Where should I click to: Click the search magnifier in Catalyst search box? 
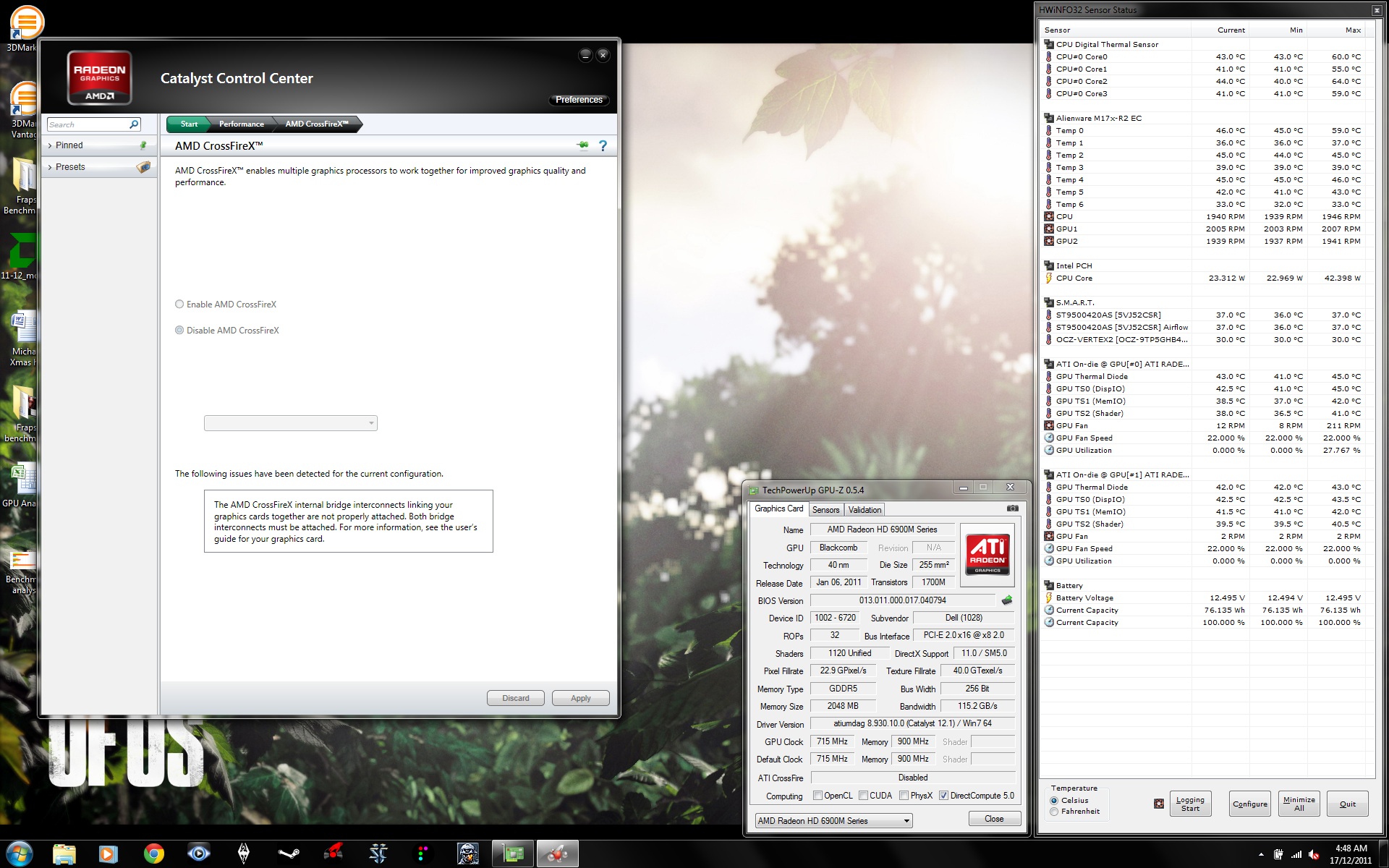tap(134, 124)
